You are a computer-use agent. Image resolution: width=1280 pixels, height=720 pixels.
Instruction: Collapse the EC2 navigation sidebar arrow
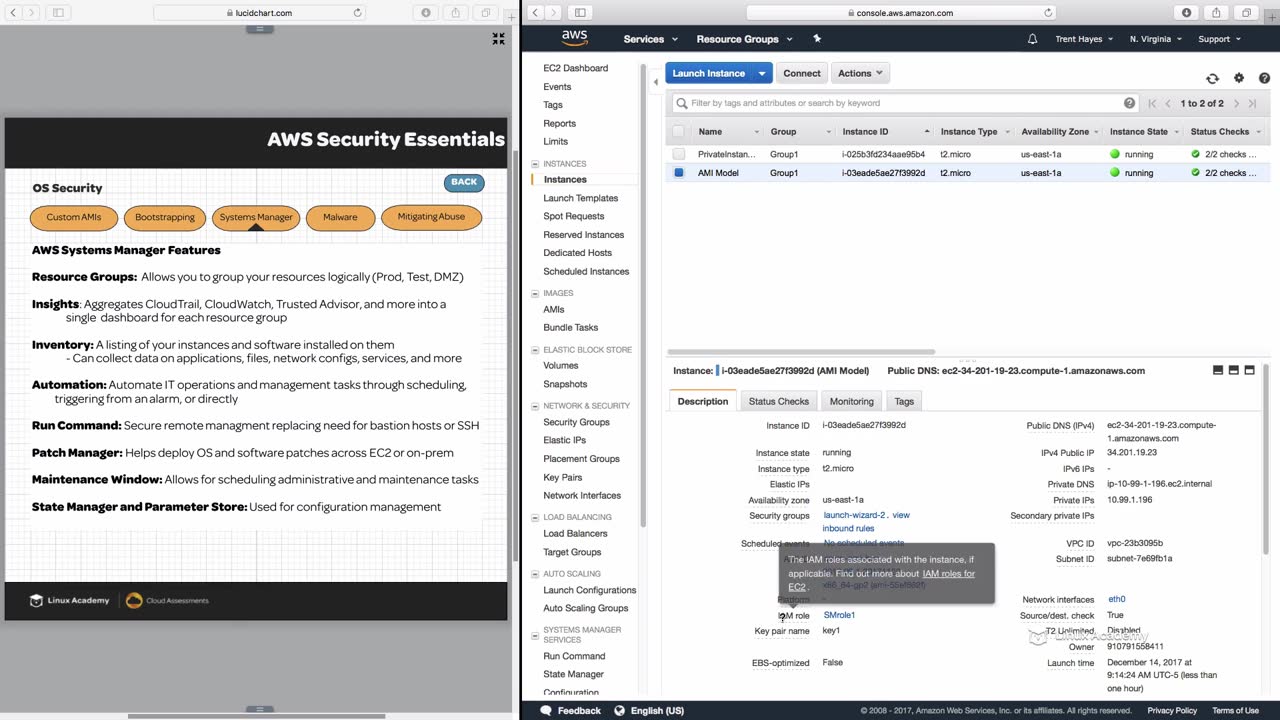656,83
